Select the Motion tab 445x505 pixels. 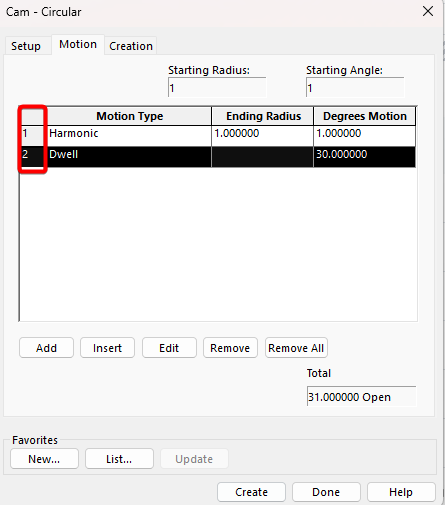point(78,44)
